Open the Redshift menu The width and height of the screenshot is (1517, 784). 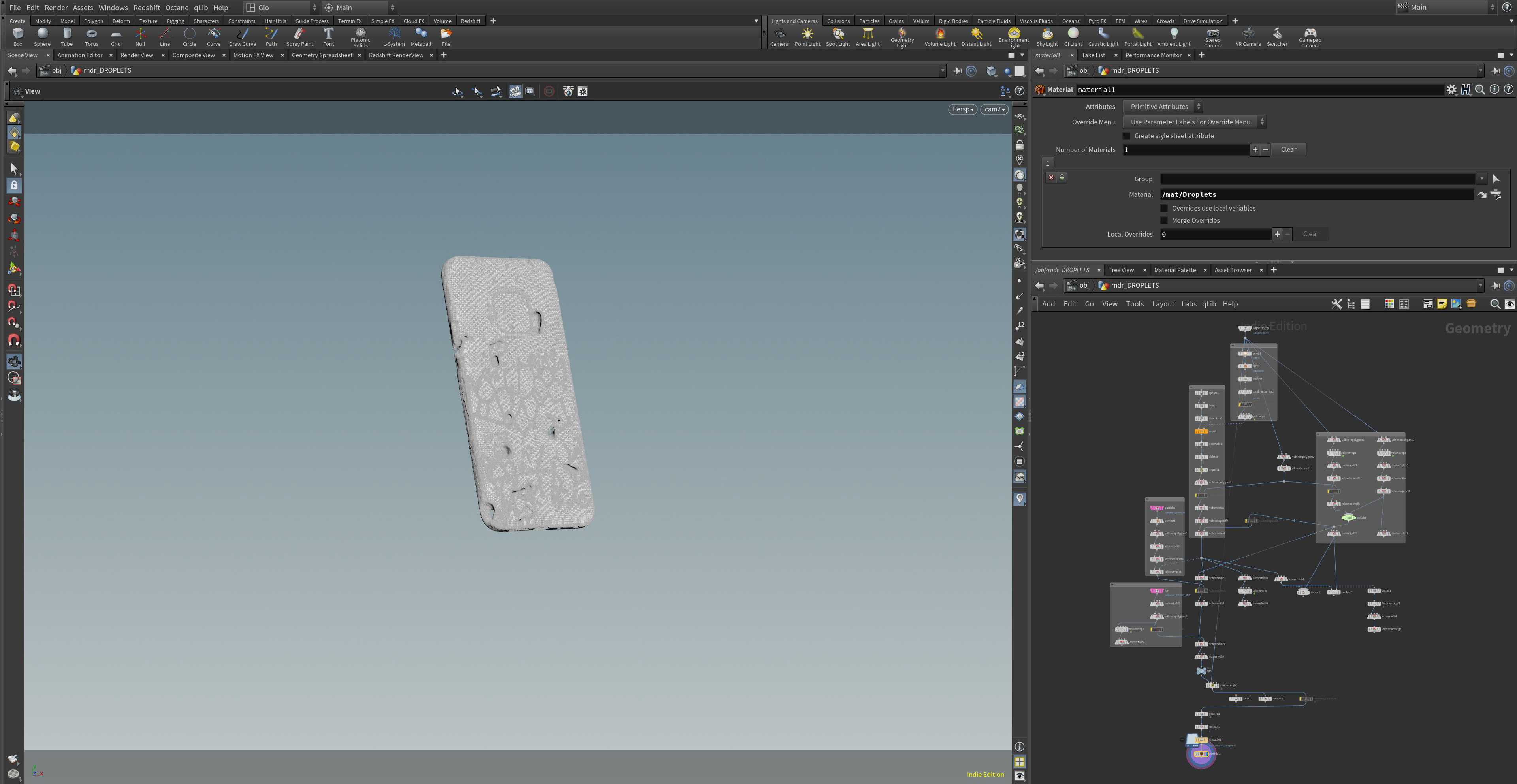pyautogui.click(x=146, y=8)
